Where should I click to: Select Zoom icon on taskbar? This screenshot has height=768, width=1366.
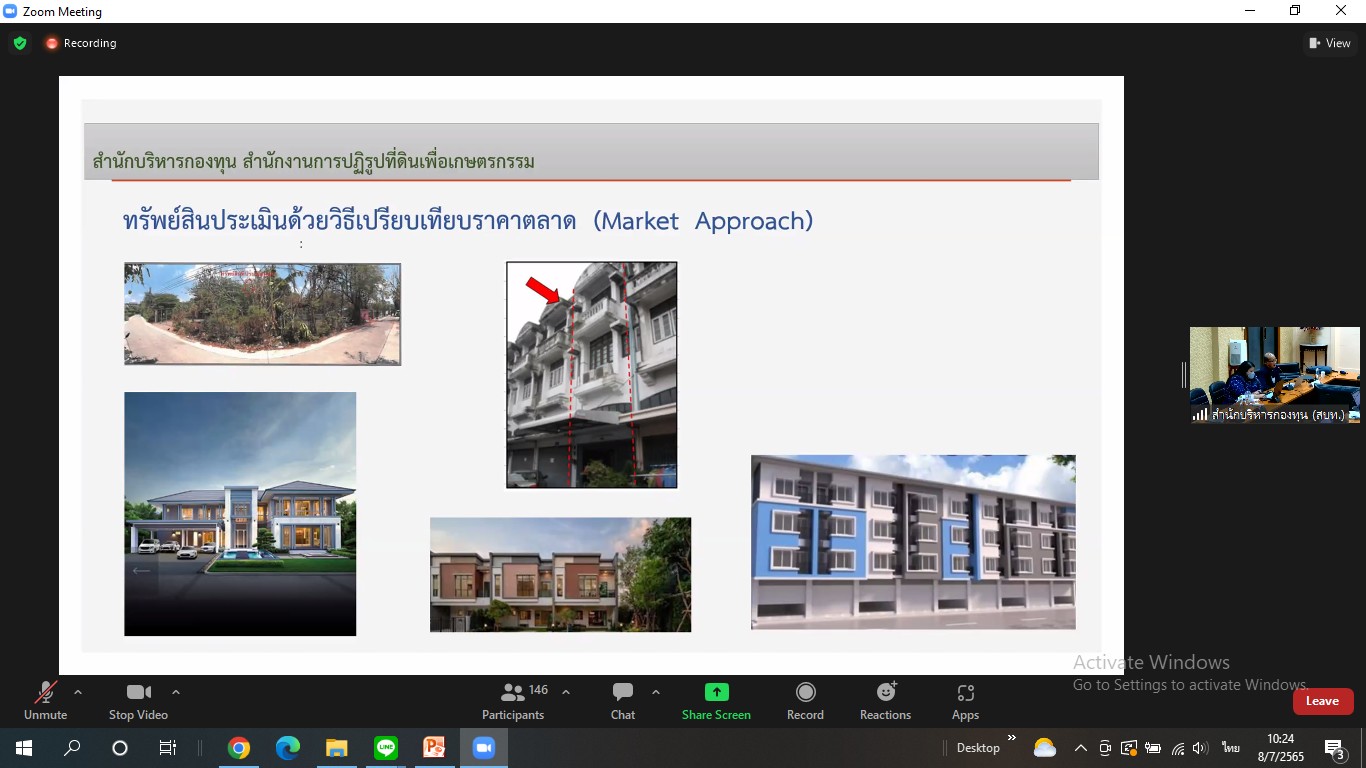(484, 748)
